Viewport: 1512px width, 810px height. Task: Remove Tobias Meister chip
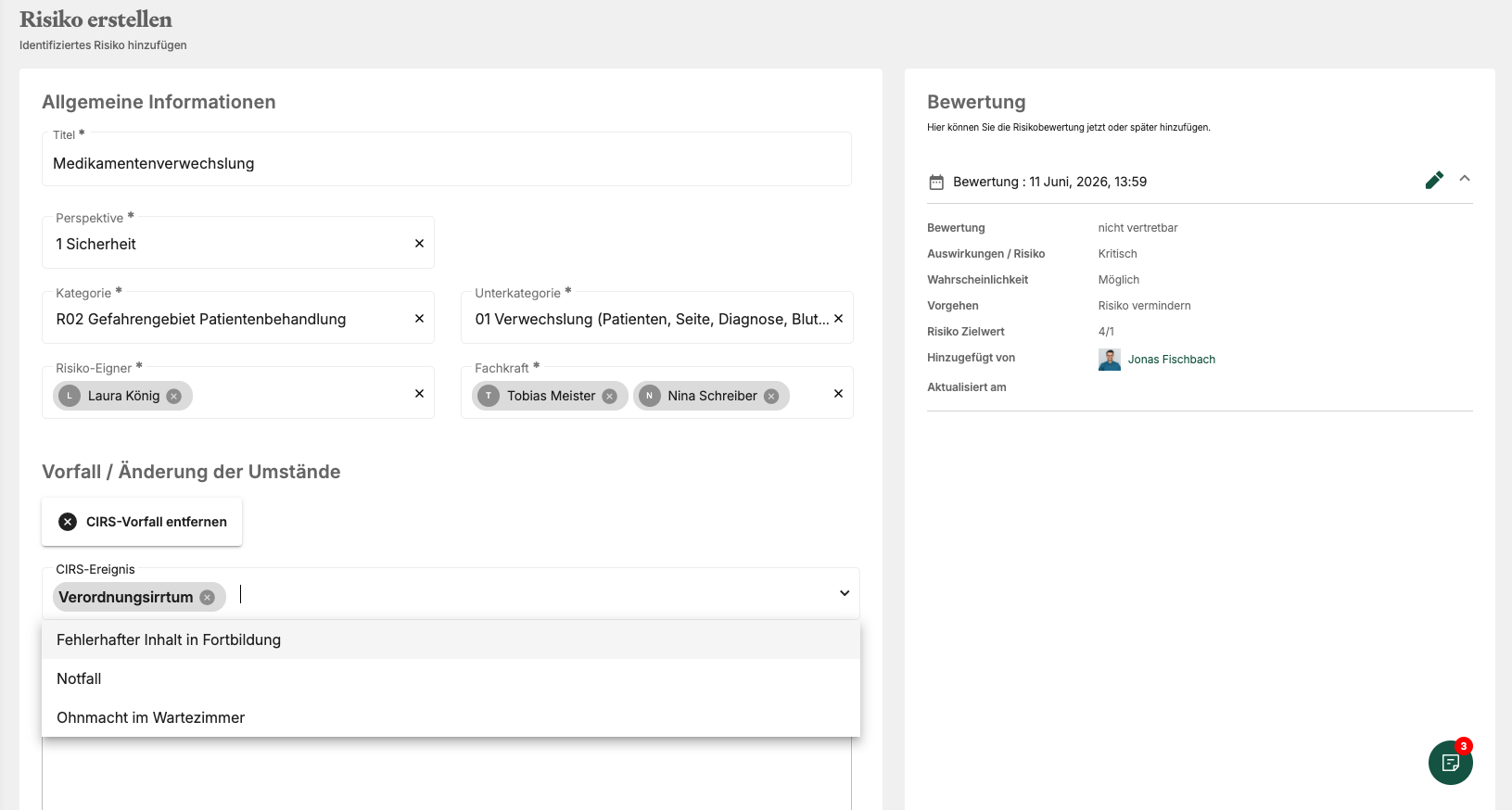[609, 396]
